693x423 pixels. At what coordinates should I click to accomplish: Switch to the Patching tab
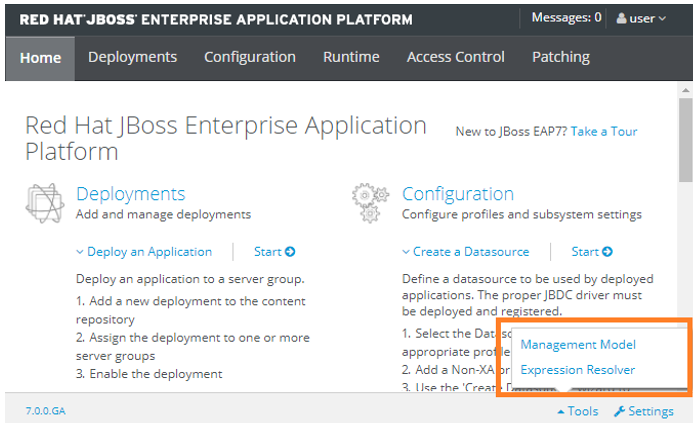point(561,57)
